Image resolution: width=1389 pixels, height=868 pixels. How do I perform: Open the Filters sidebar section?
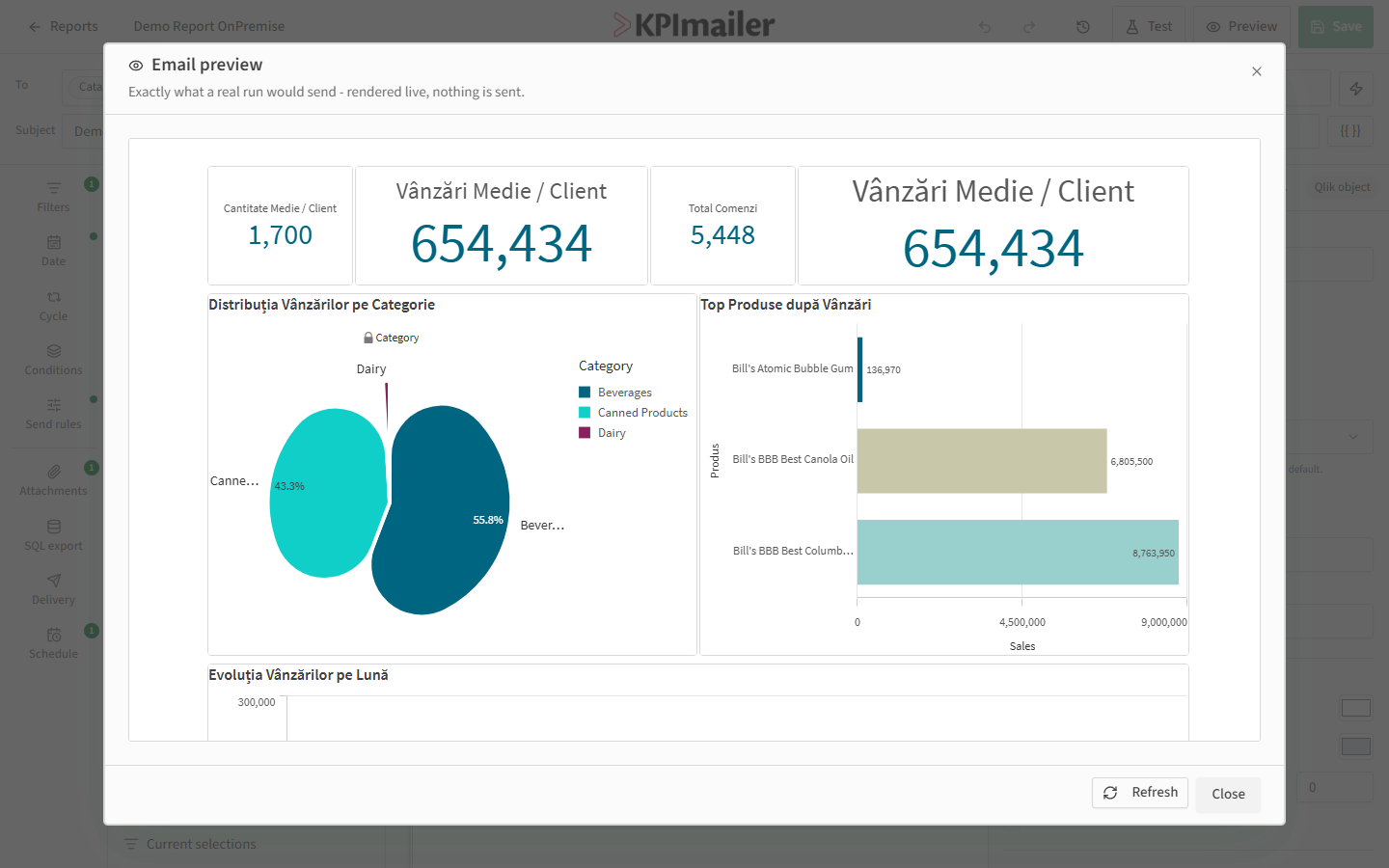(x=54, y=197)
